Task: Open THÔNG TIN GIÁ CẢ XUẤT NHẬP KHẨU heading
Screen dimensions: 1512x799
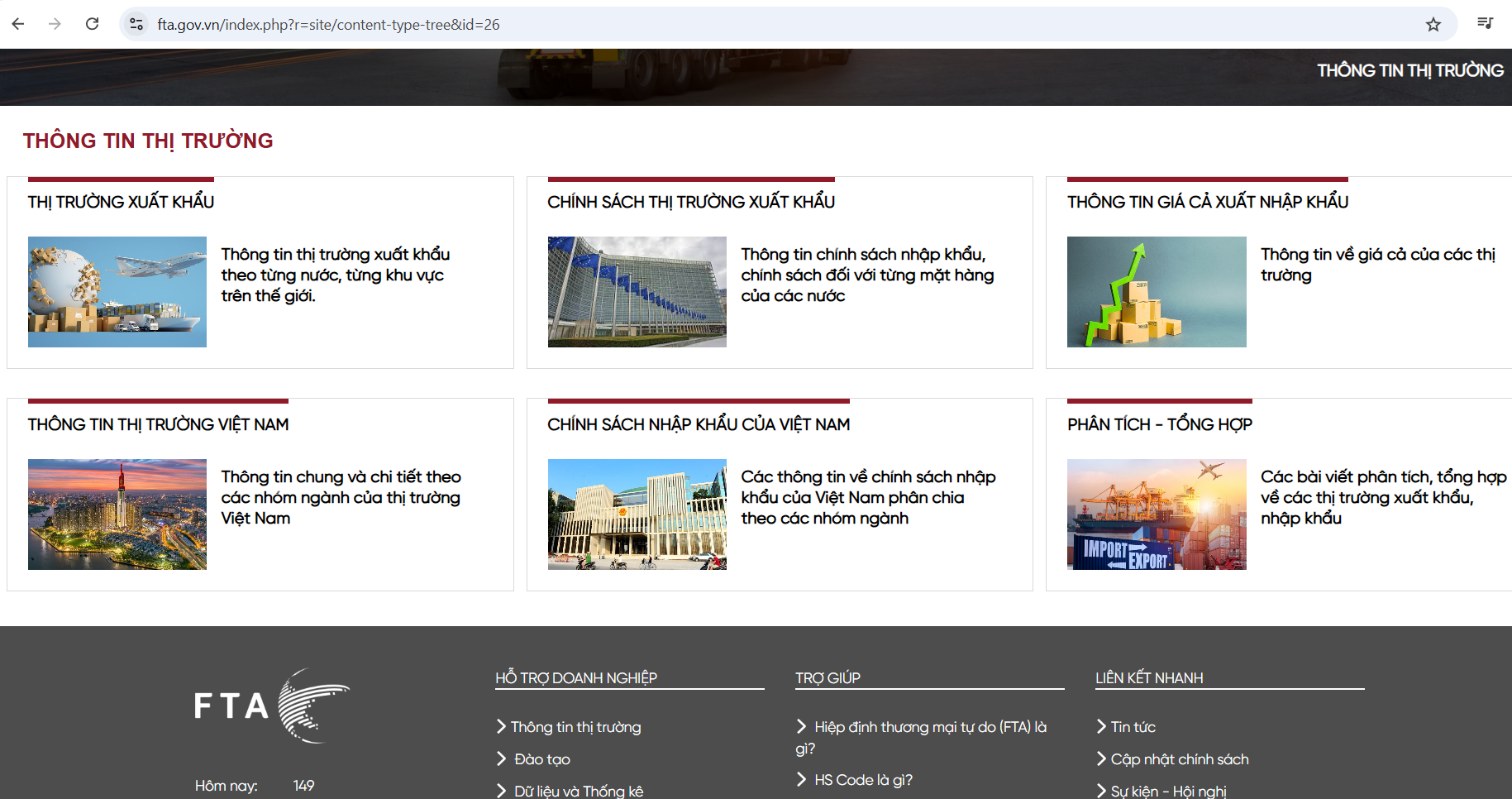Action: tap(1208, 202)
